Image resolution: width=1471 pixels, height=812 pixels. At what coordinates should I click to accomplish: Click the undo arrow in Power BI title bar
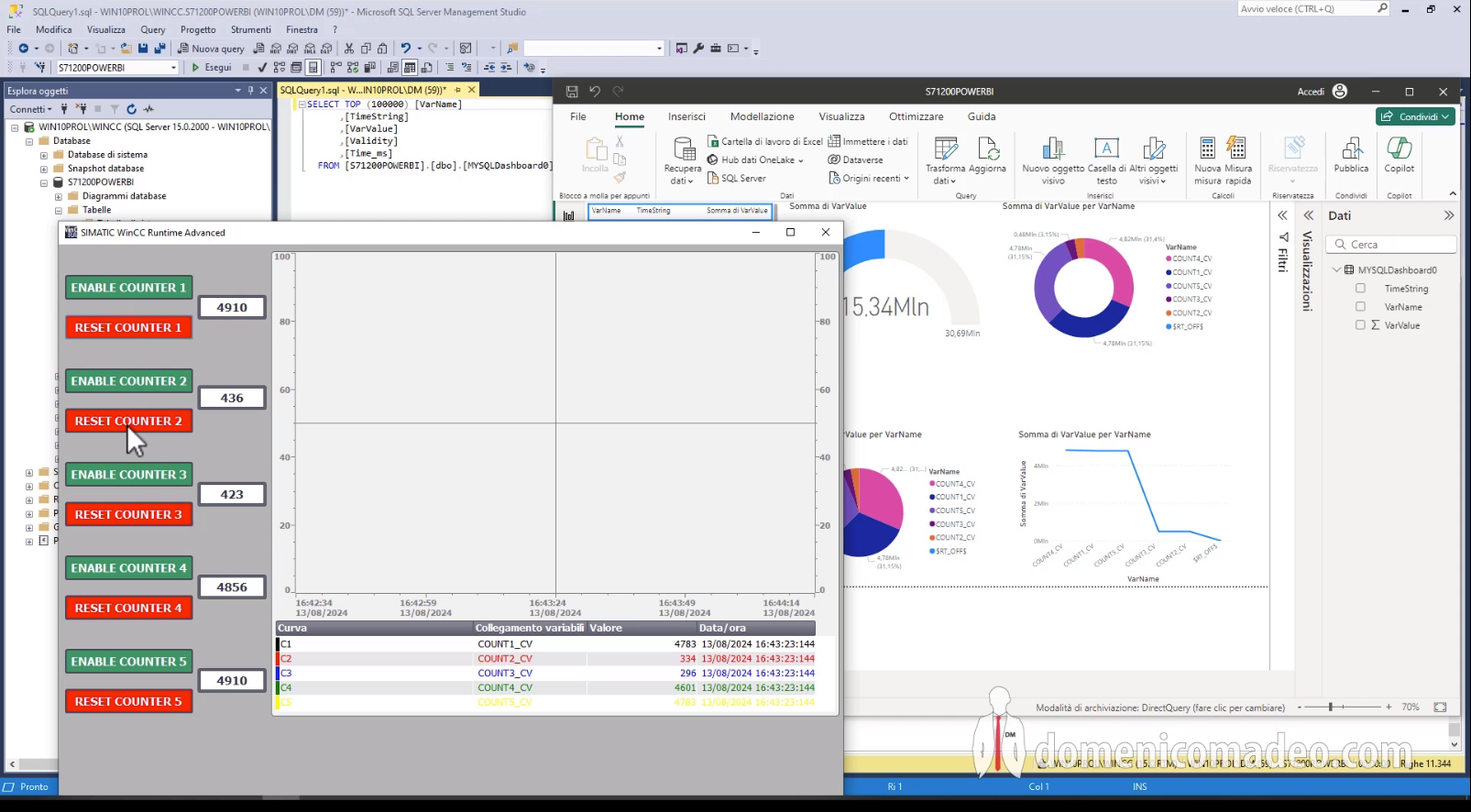click(595, 92)
